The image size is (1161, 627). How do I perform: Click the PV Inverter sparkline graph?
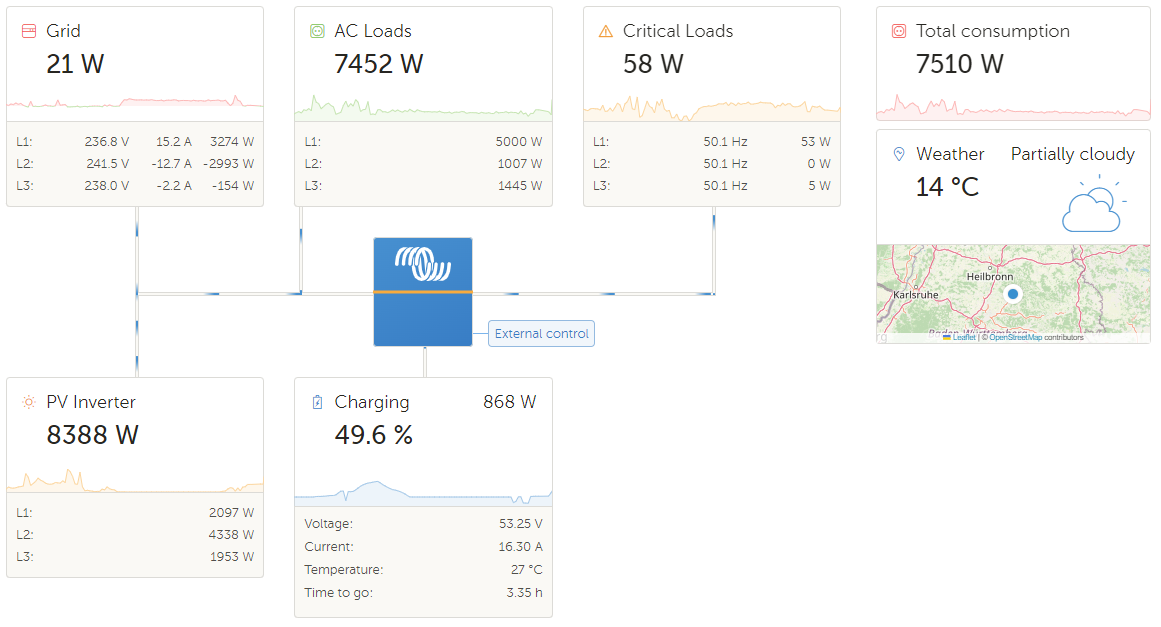point(135,481)
